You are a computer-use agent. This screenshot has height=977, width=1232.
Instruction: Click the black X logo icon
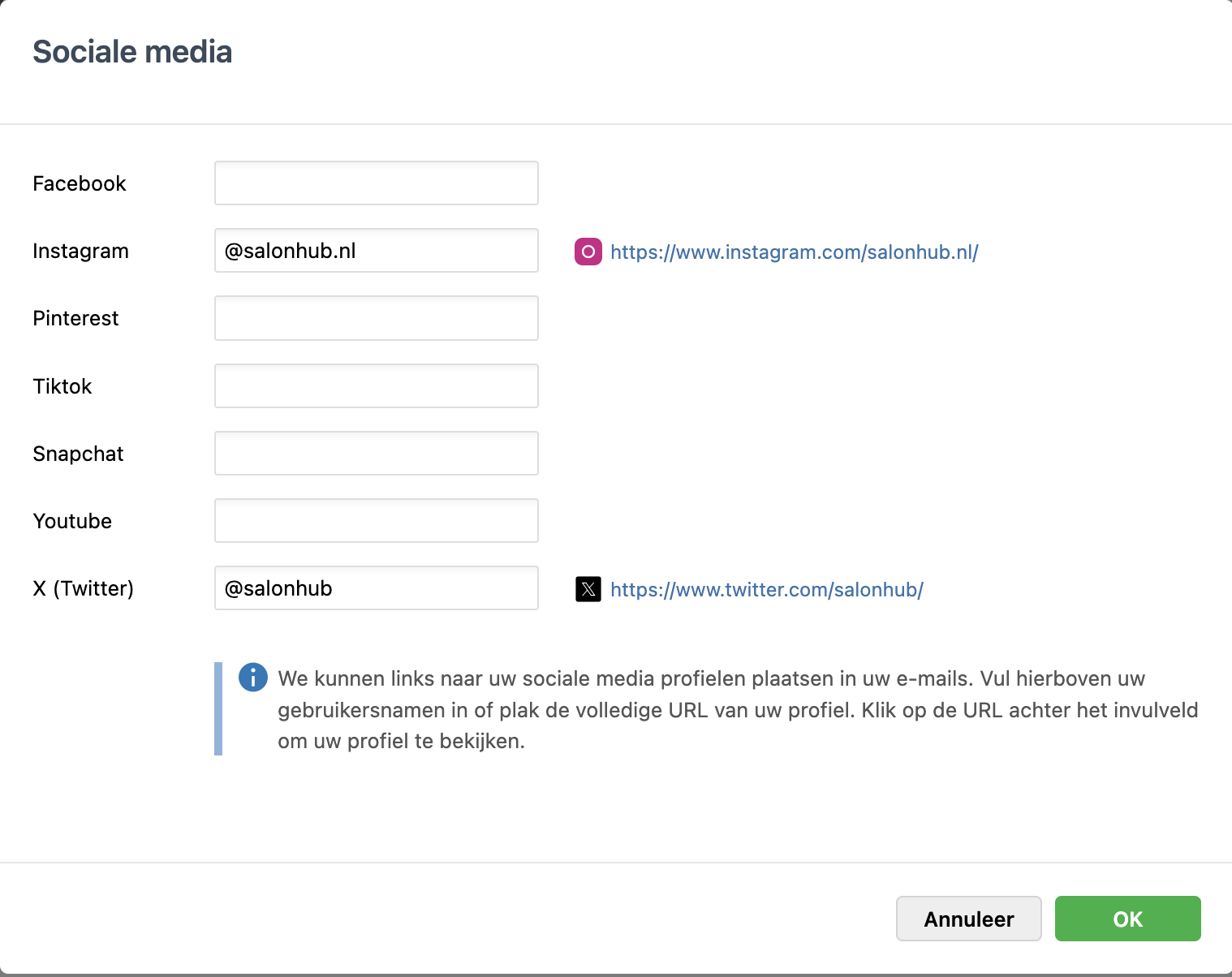(x=588, y=589)
